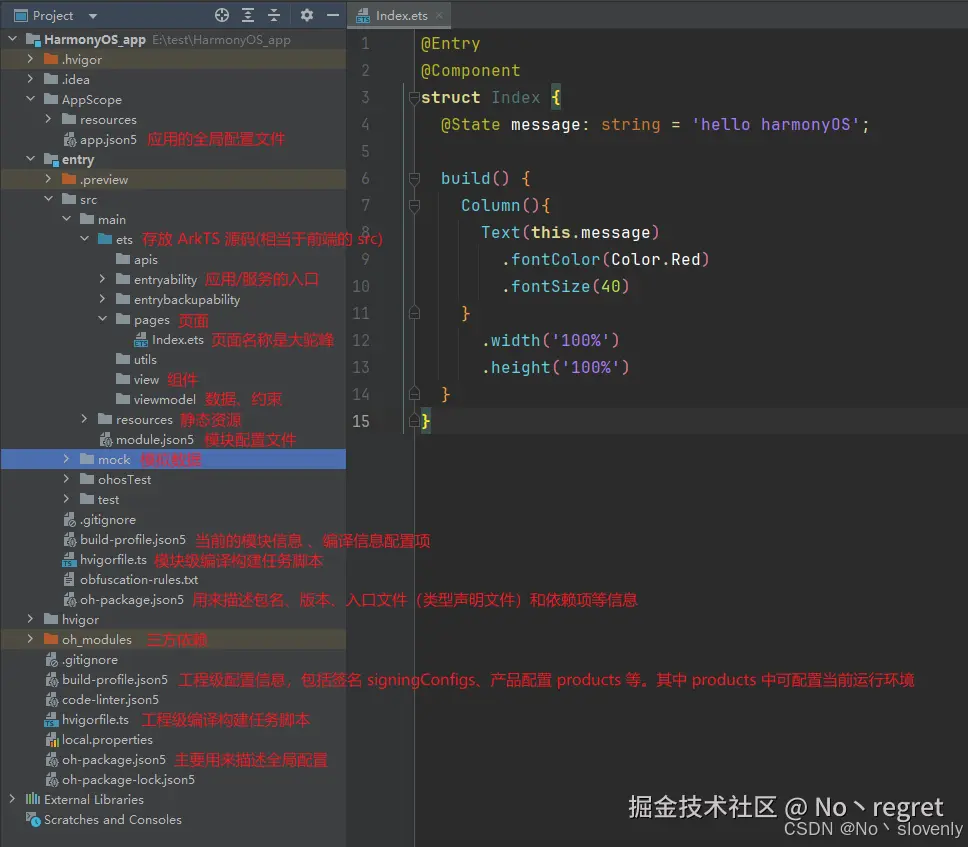968x847 pixels.
Task: Click External Libraries bar-chart icon
Action: 33,799
